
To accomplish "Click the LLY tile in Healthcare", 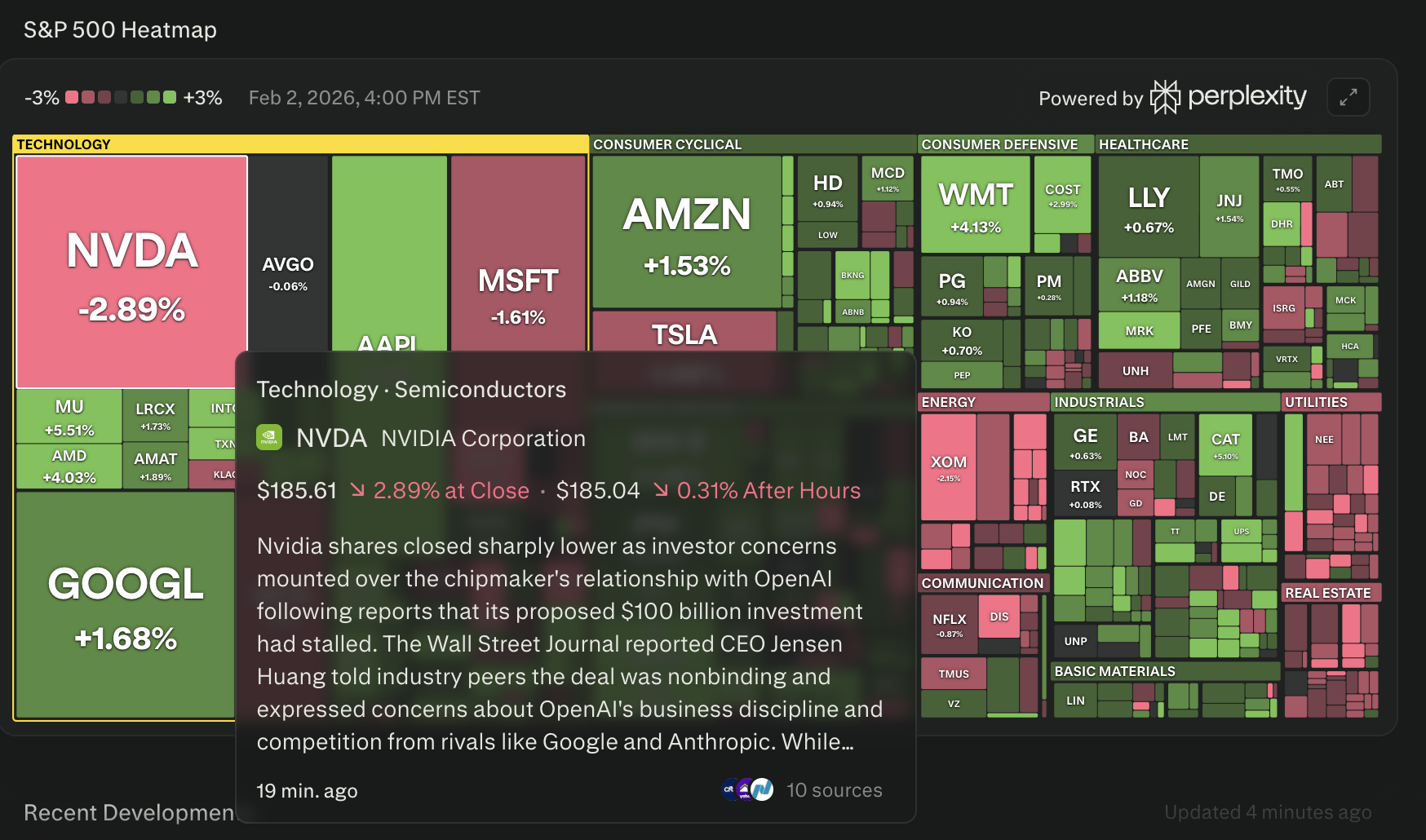I will click(x=1148, y=206).
